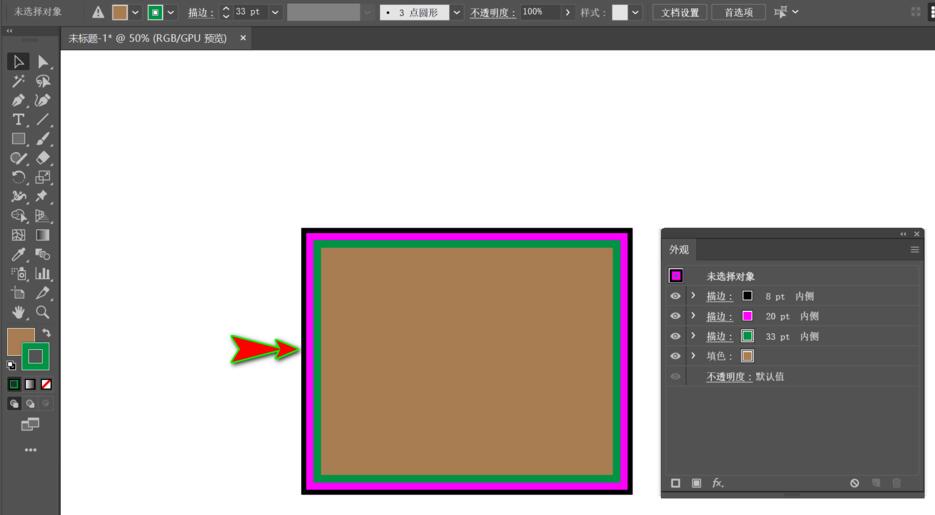
Task: Click the 首选项 button
Action: tap(738, 12)
